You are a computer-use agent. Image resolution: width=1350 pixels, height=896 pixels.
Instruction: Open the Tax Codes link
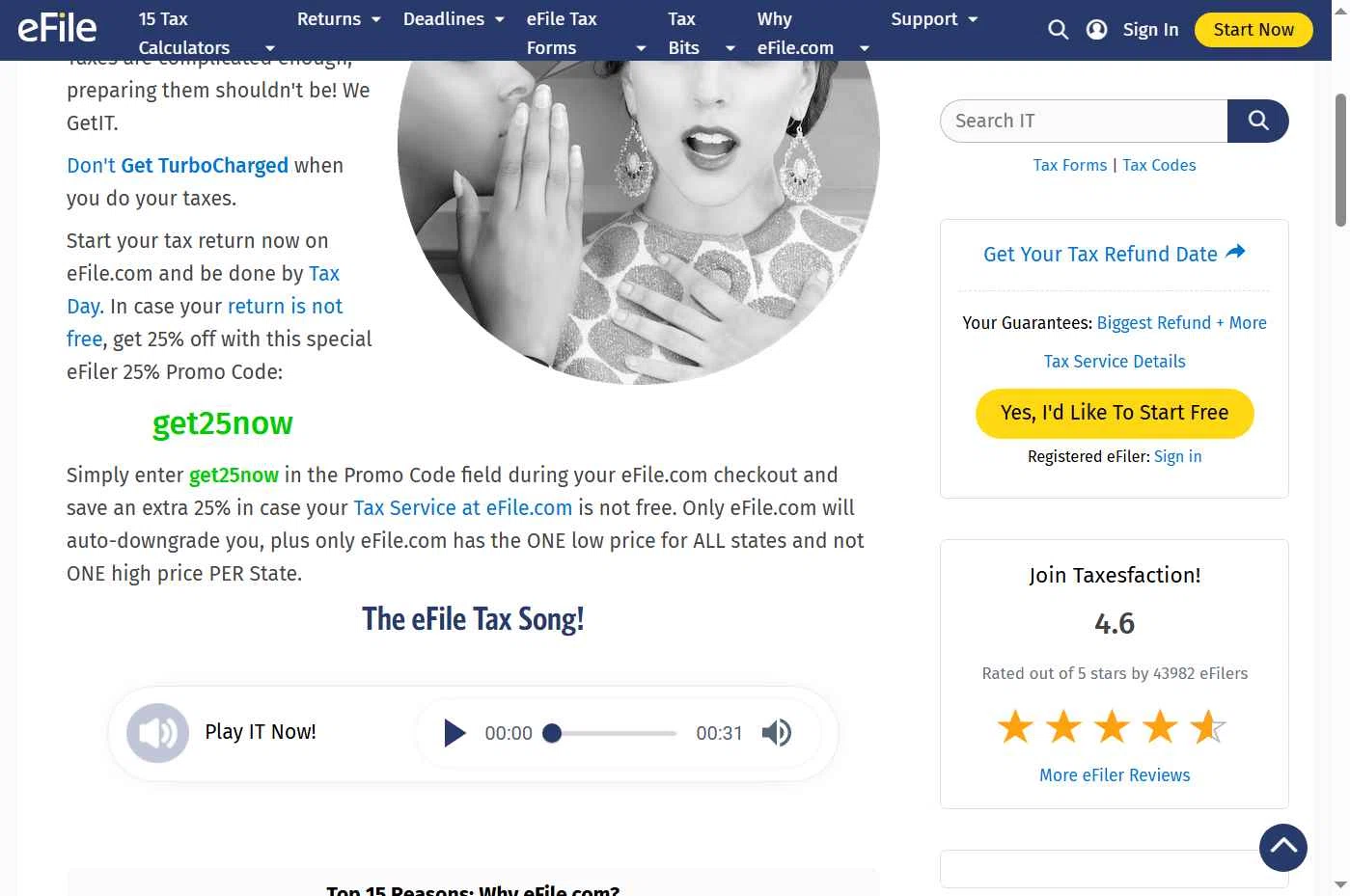(1159, 165)
